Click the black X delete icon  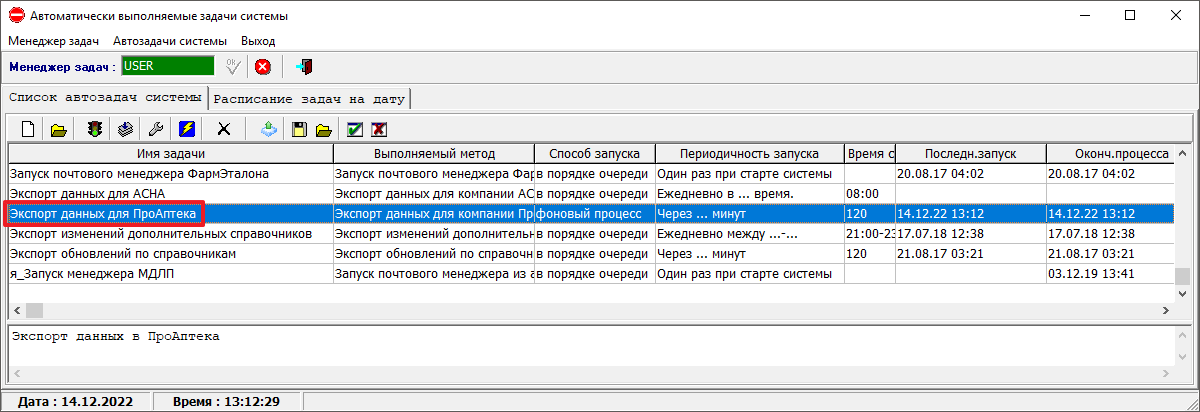click(224, 129)
